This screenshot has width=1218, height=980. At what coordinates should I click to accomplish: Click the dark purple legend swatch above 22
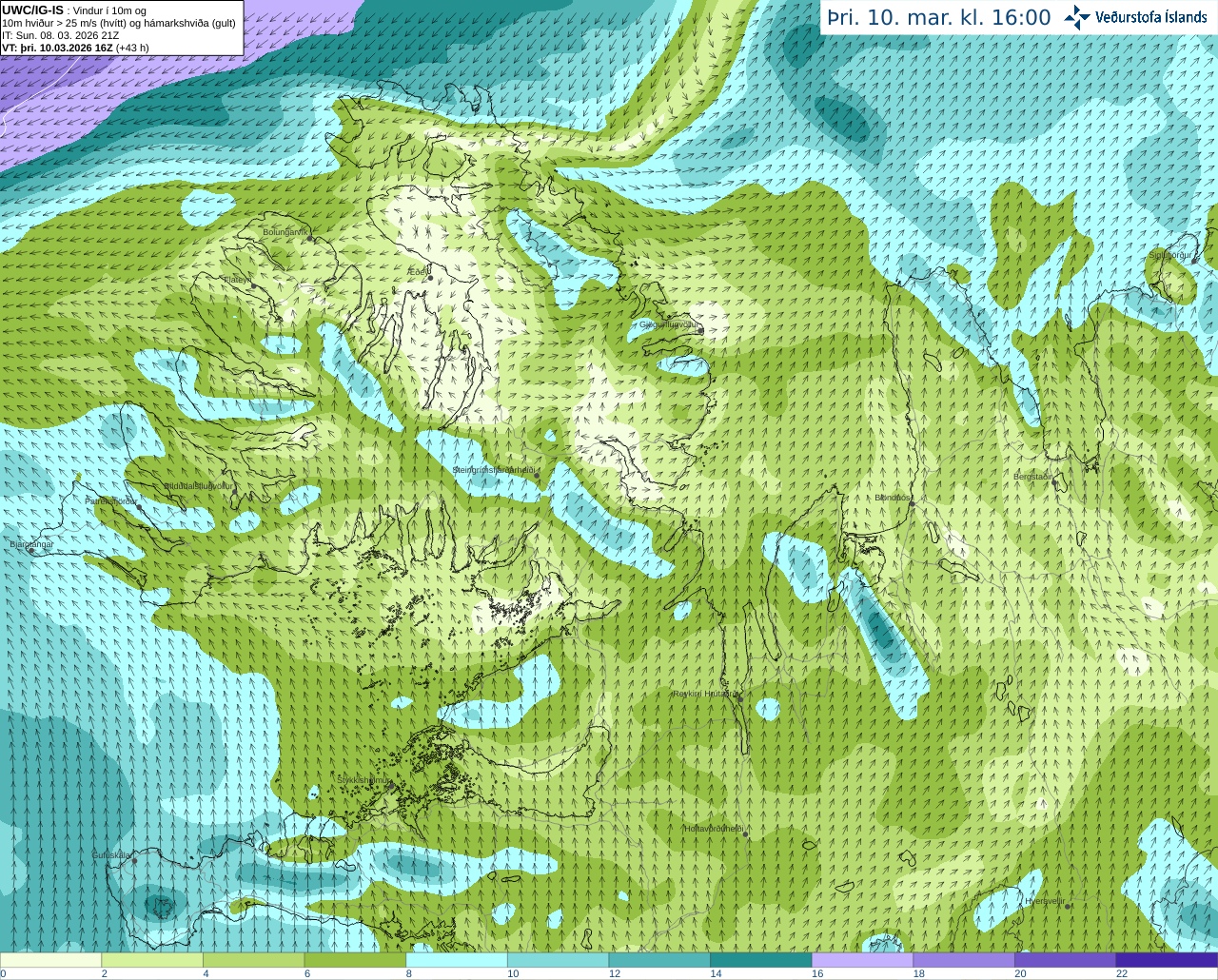(x=1167, y=960)
